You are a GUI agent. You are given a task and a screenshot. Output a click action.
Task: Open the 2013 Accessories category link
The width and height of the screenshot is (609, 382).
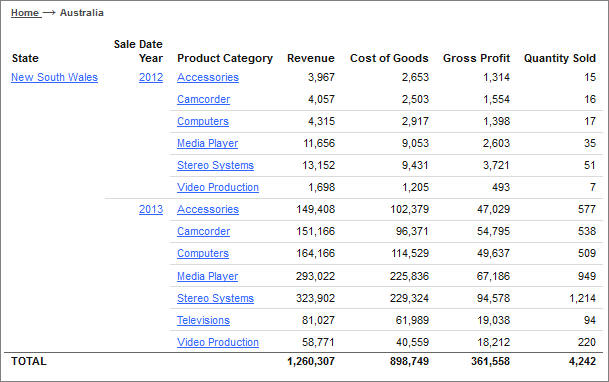tap(208, 209)
